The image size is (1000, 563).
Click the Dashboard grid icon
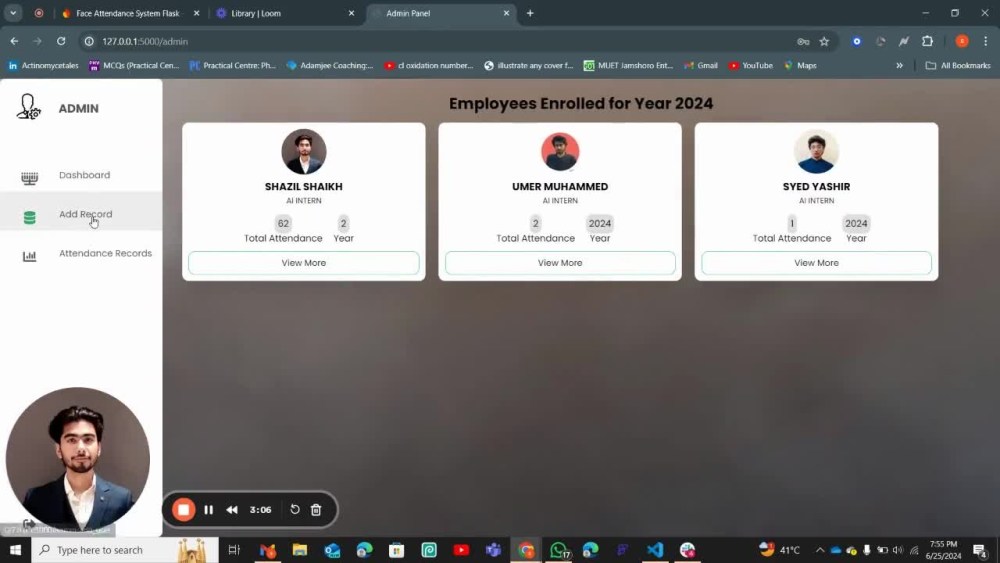29,178
